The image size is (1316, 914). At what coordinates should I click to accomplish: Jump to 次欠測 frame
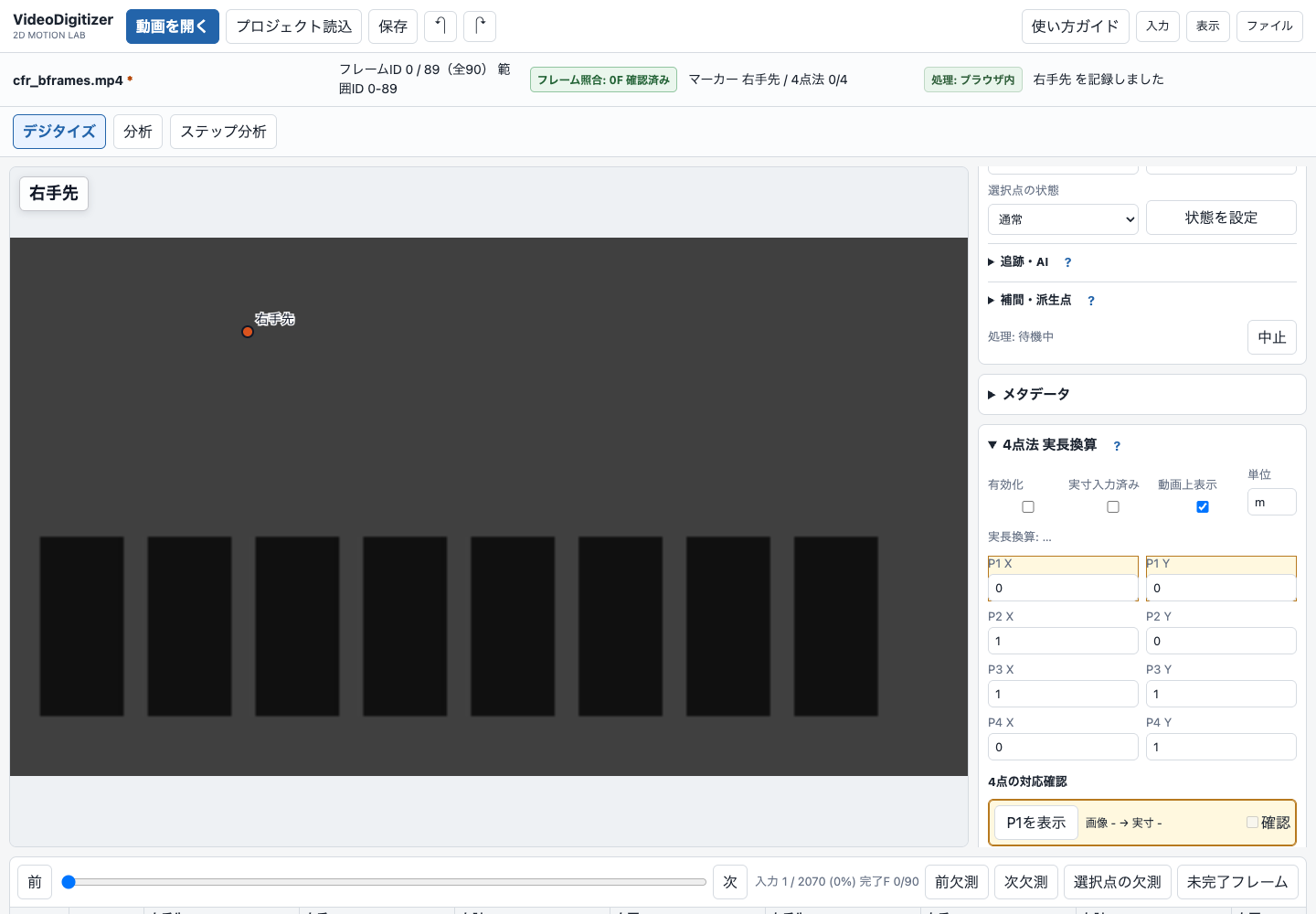(x=1025, y=882)
